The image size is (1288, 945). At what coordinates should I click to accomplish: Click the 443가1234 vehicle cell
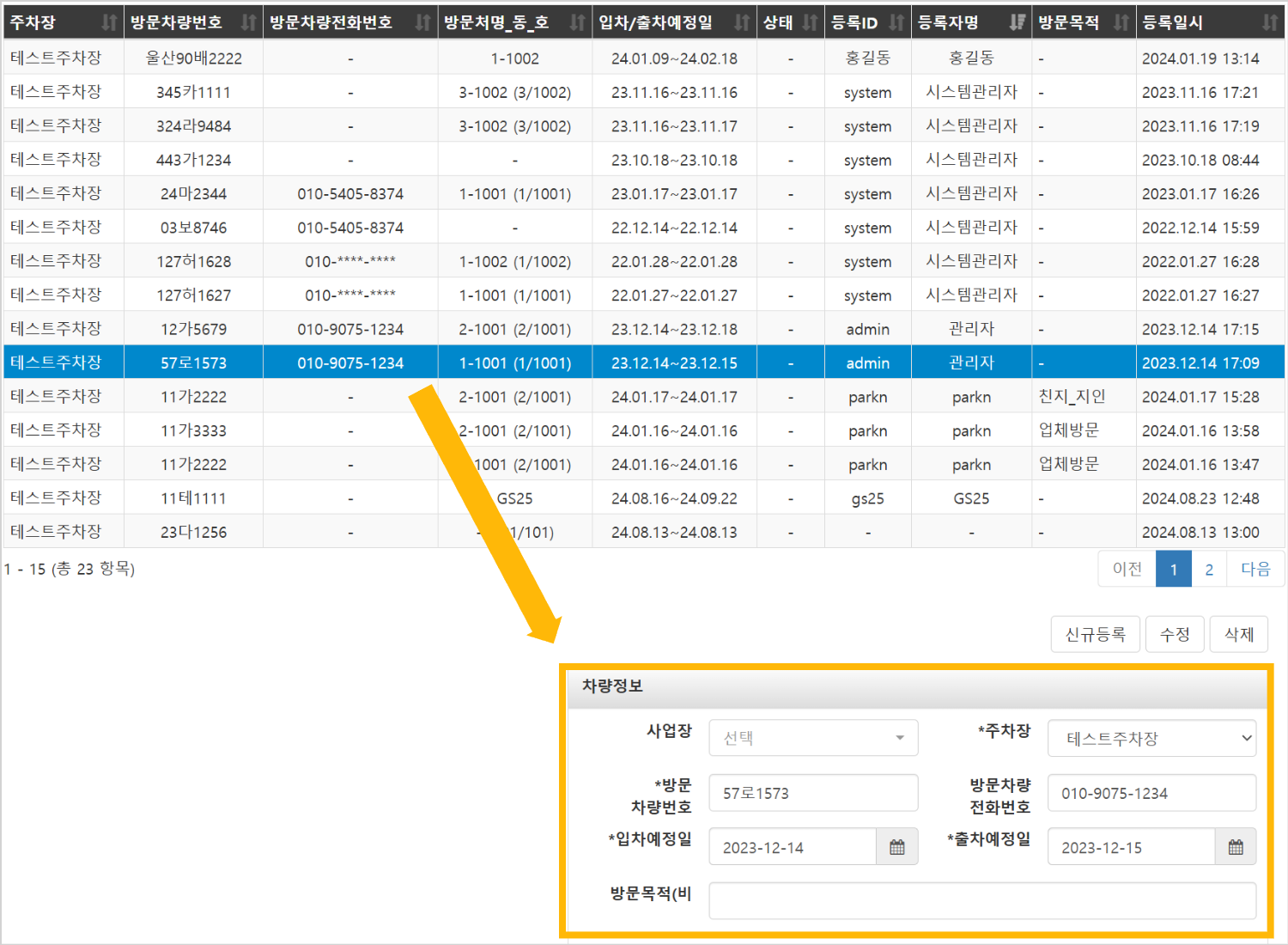(194, 160)
